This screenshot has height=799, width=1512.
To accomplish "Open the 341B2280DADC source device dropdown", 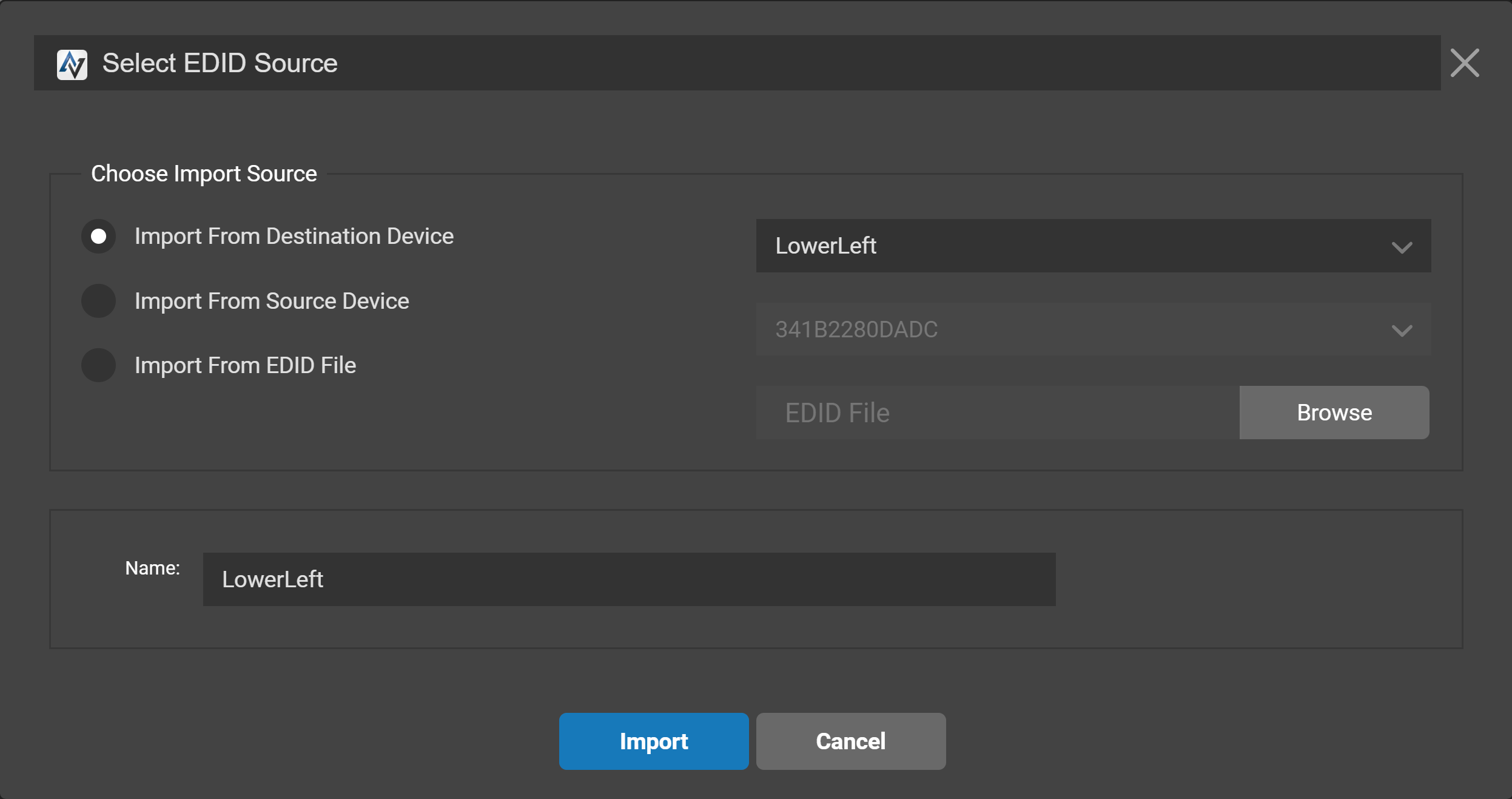I will click(1093, 329).
